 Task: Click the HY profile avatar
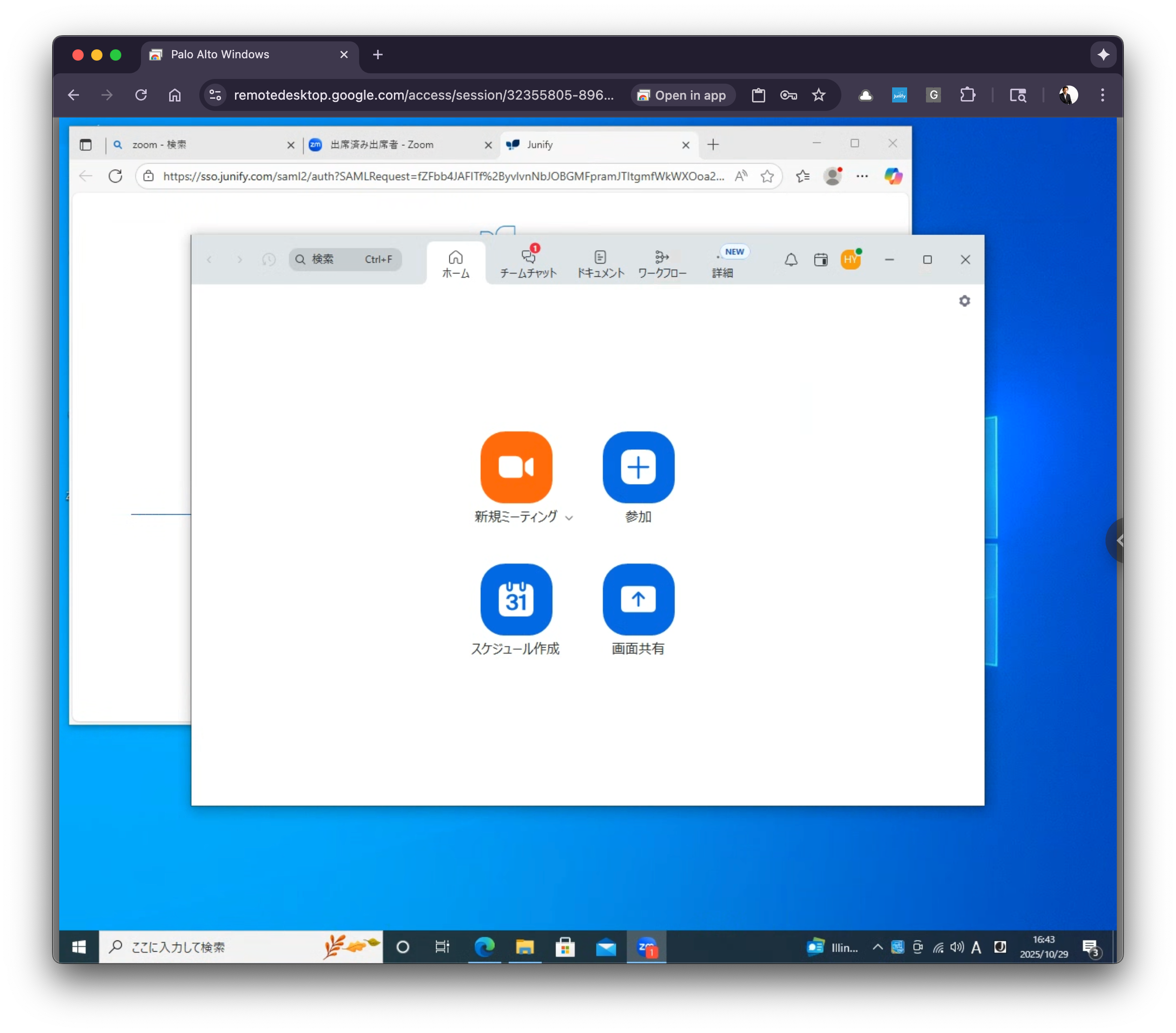tap(850, 260)
